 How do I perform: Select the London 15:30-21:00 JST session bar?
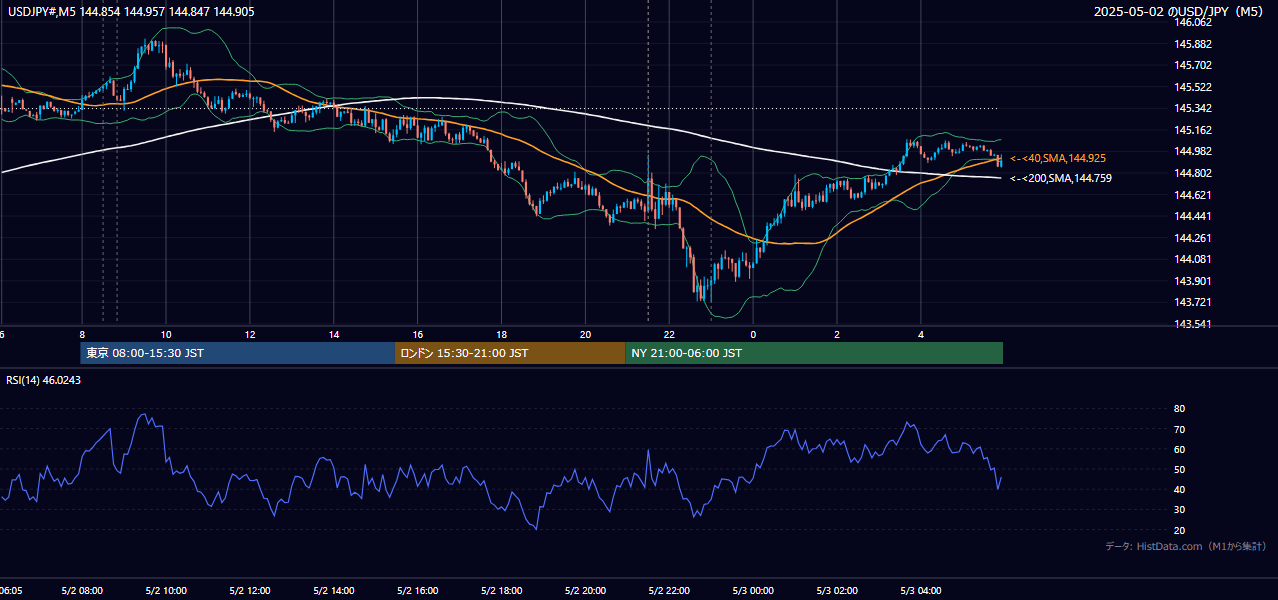510,353
